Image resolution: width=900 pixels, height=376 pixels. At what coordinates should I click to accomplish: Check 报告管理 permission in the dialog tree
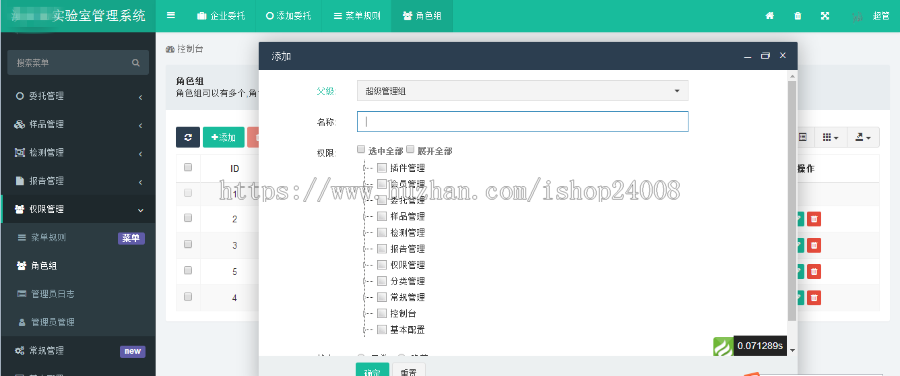point(382,249)
